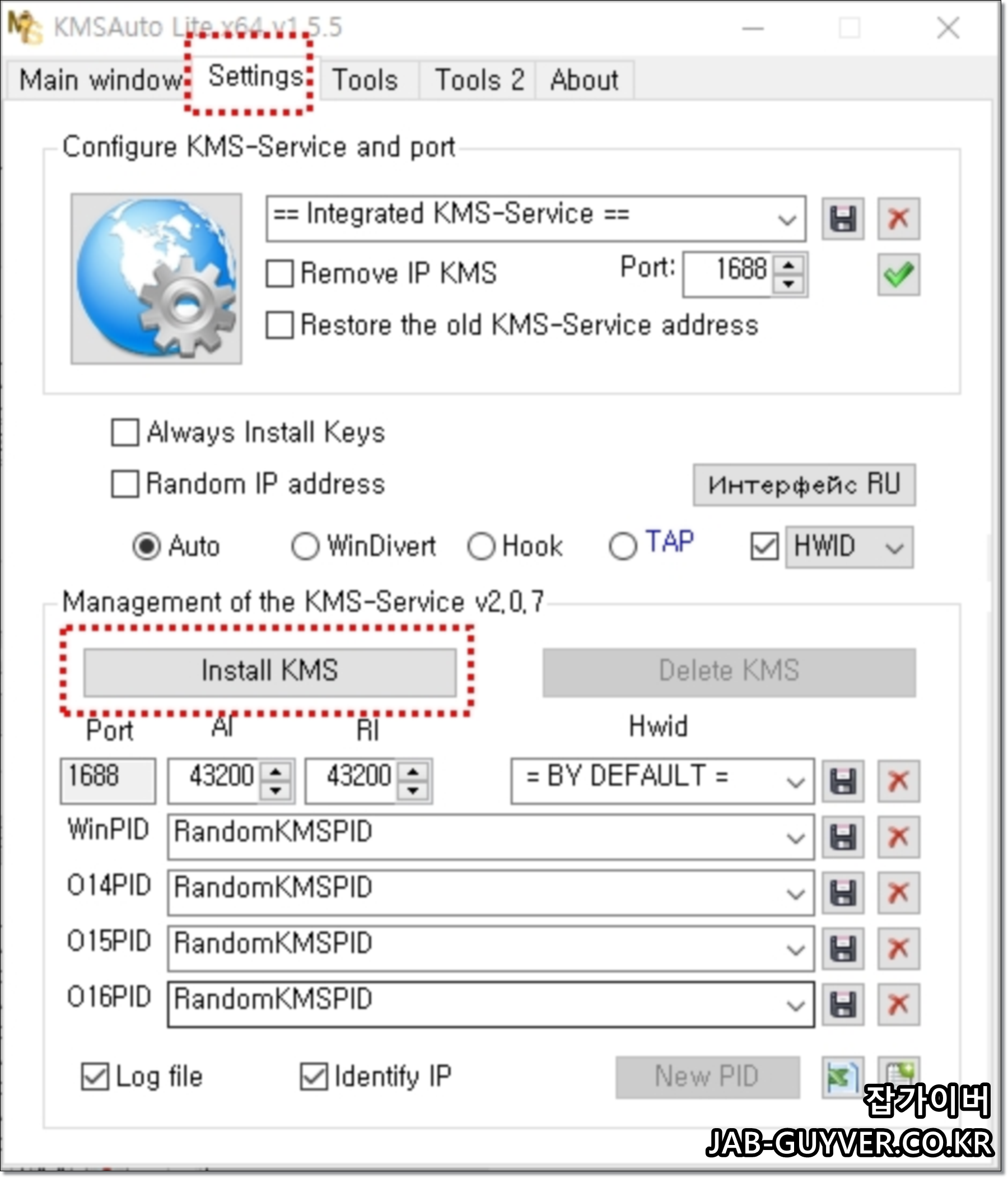Click the Port field in KMS-Service configuration
Image resolution: width=1008 pixels, height=1178 pixels.
point(729,274)
